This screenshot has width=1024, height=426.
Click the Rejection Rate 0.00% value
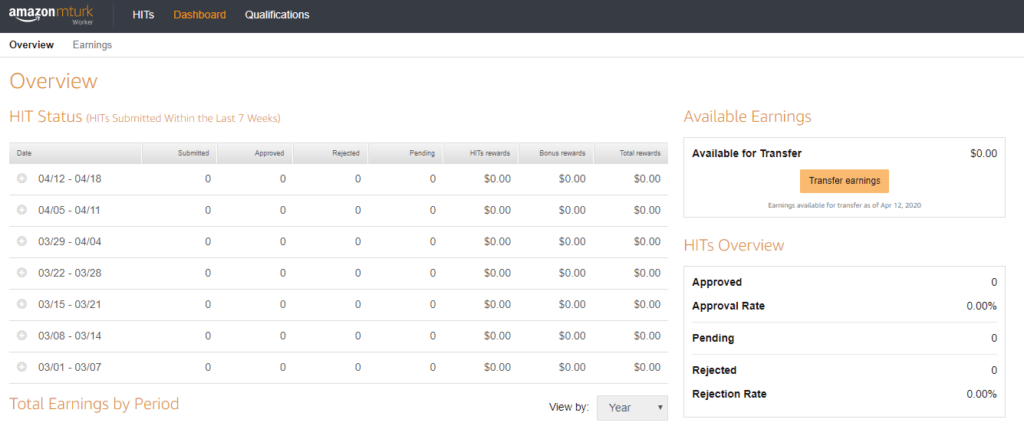(982, 394)
